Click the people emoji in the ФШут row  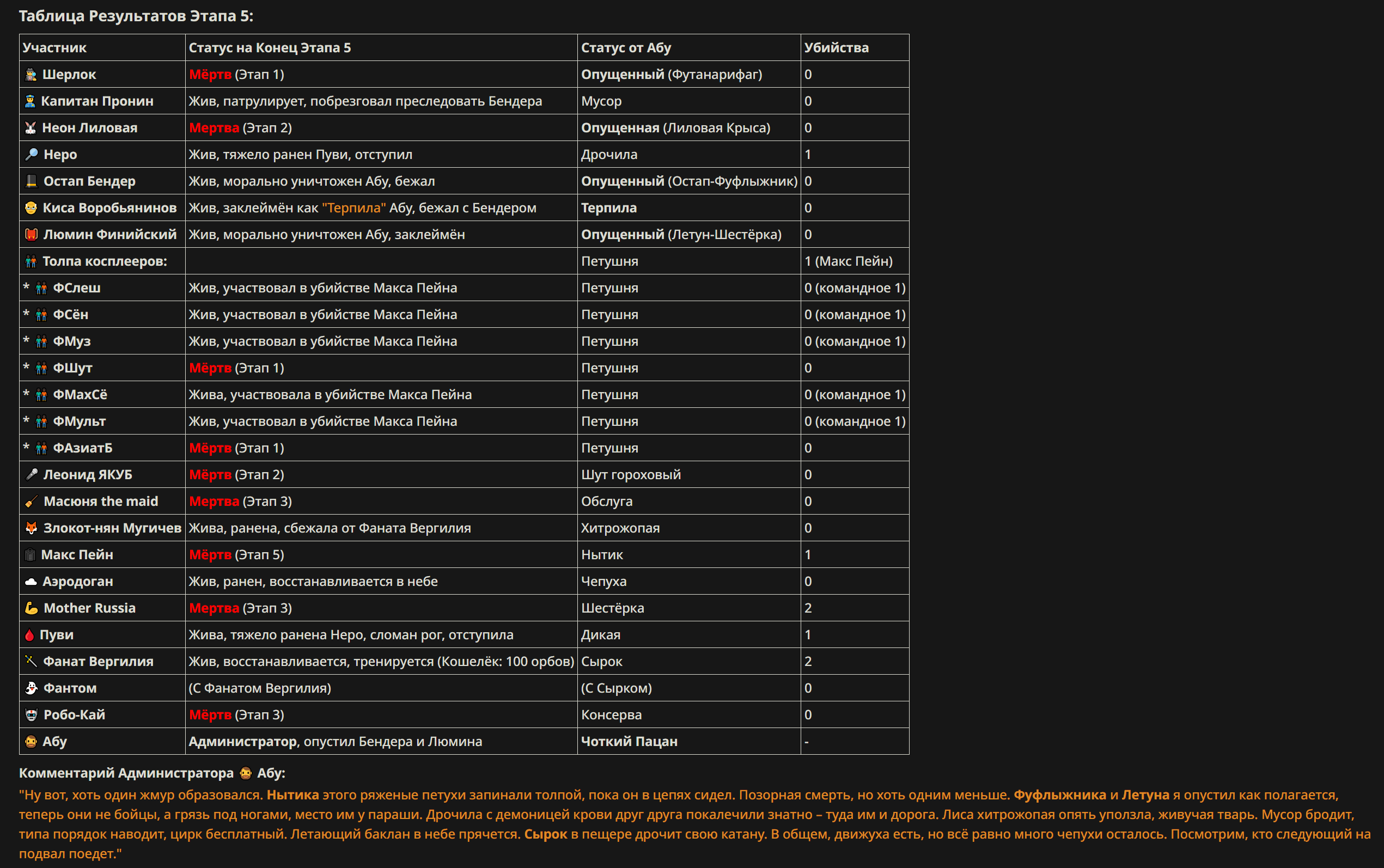(41, 368)
